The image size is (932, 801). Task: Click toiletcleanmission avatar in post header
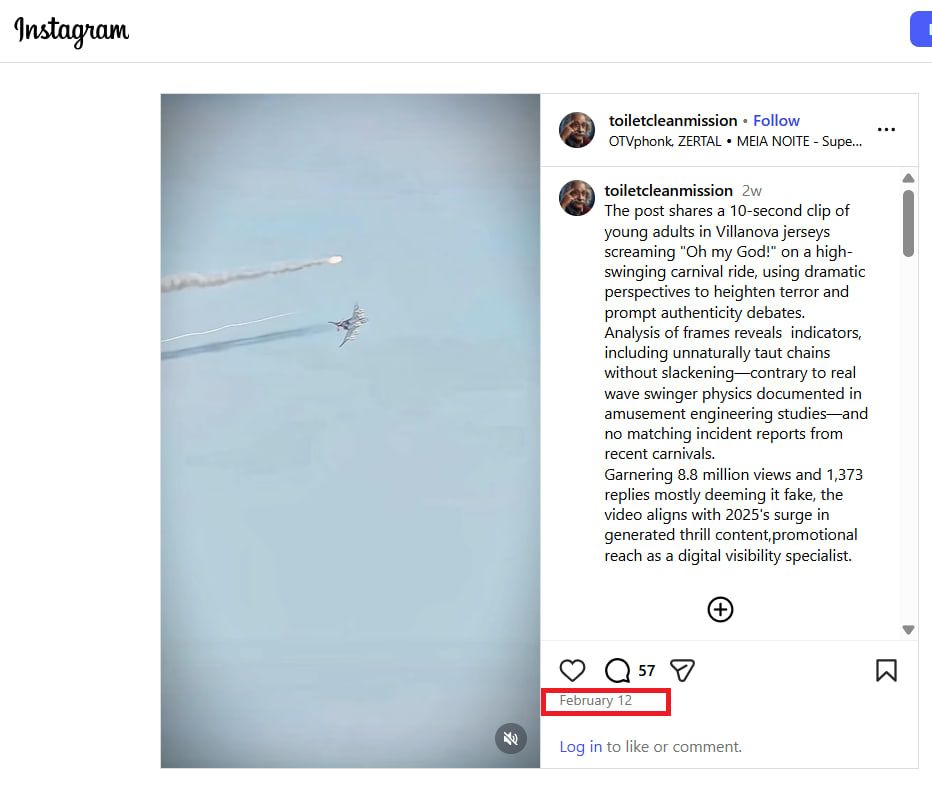[577, 130]
